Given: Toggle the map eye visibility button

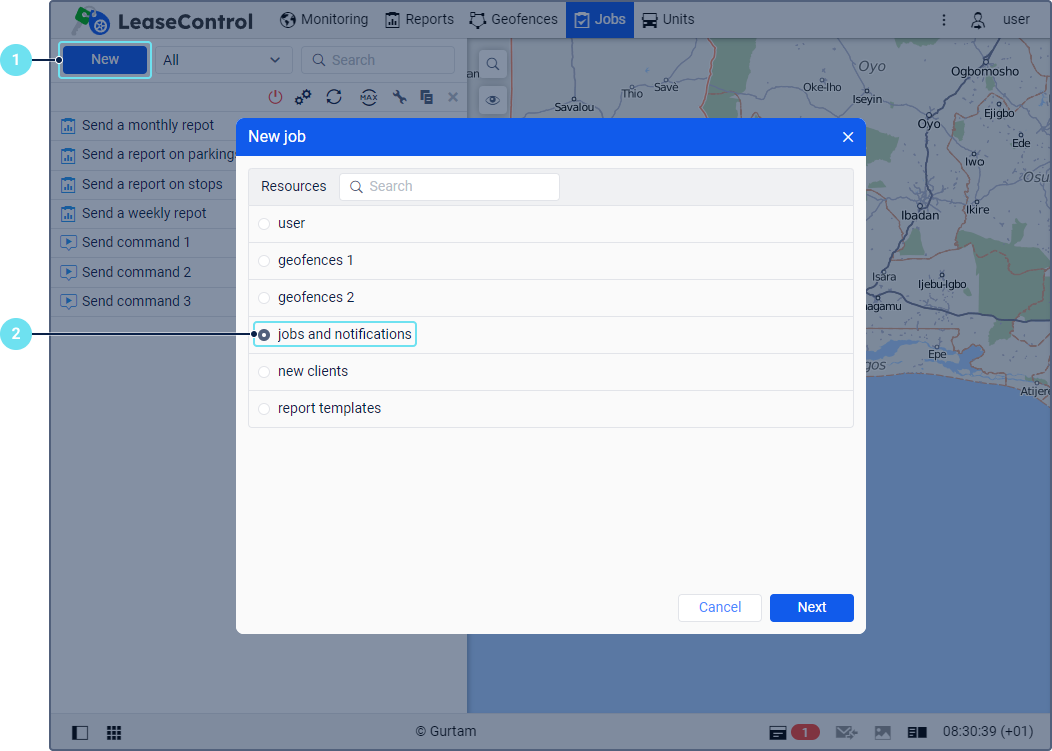Looking at the screenshot, I should [493, 100].
